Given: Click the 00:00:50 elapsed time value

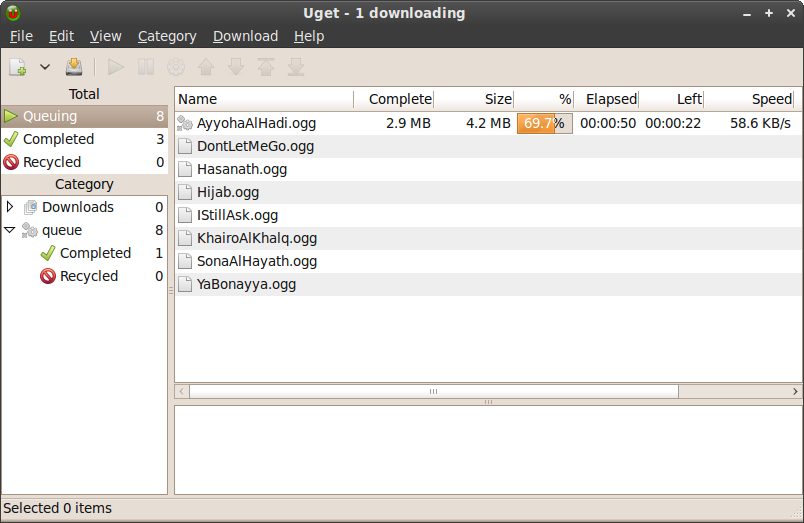Looking at the screenshot, I should coord(608,124).
